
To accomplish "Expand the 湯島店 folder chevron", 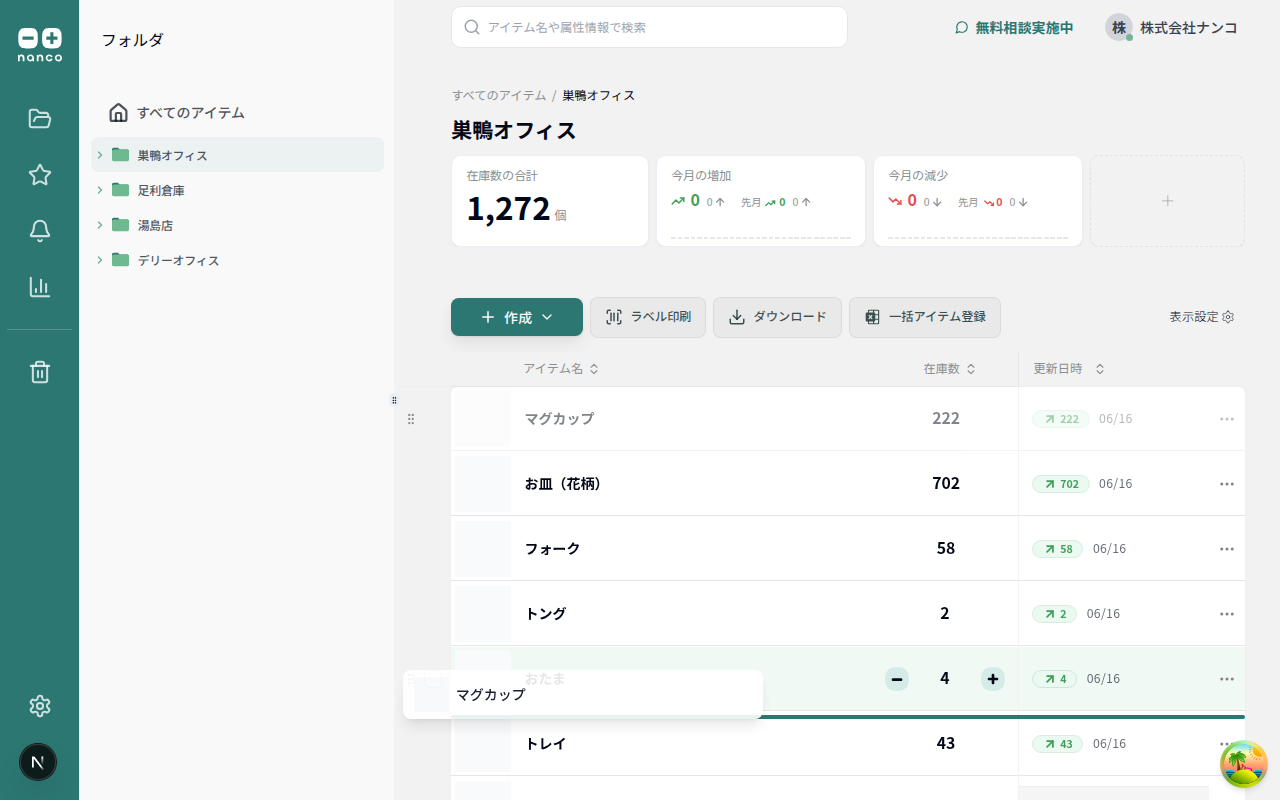I will pos(100,225).
